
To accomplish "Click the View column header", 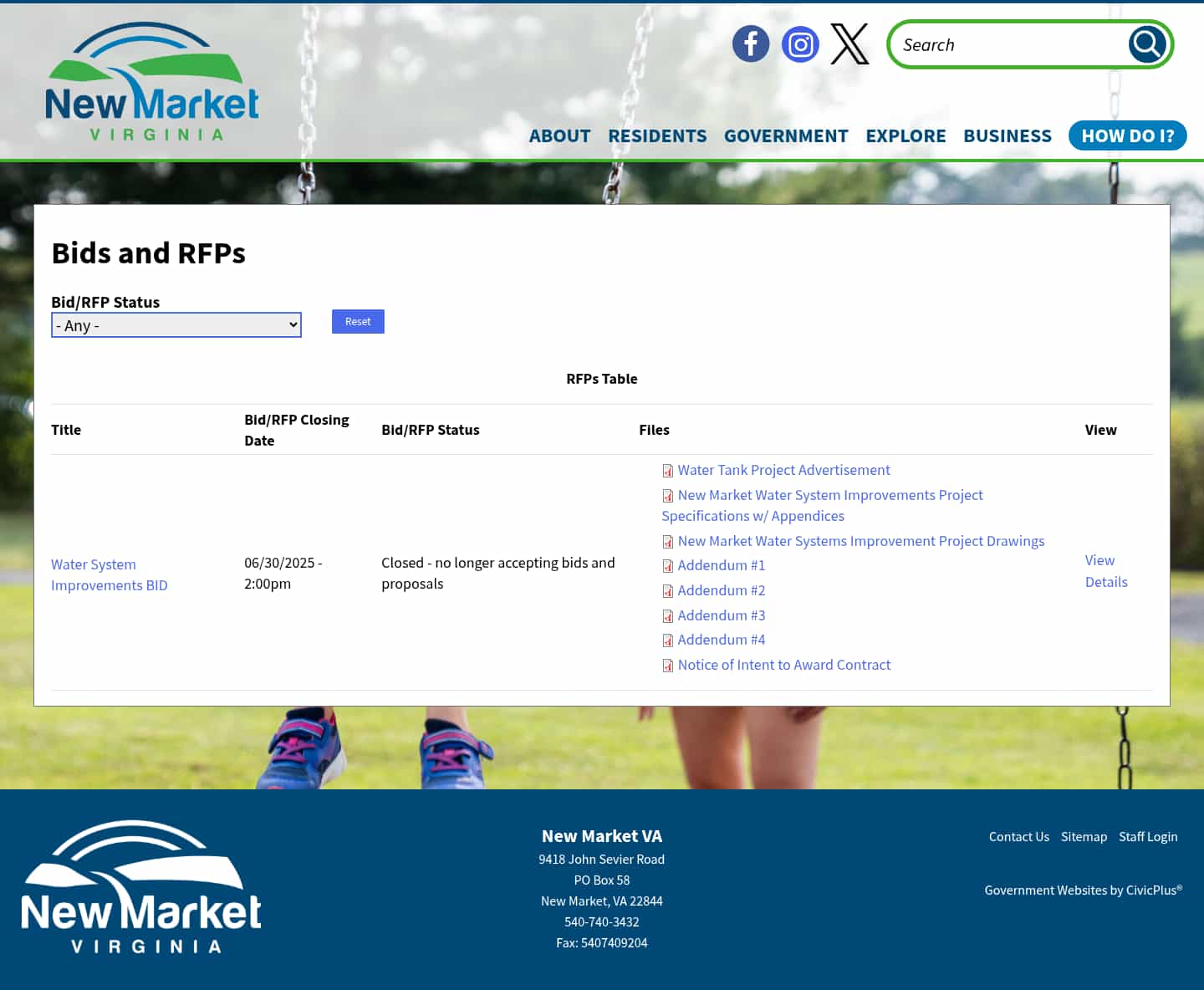I will click(1100, 430).
